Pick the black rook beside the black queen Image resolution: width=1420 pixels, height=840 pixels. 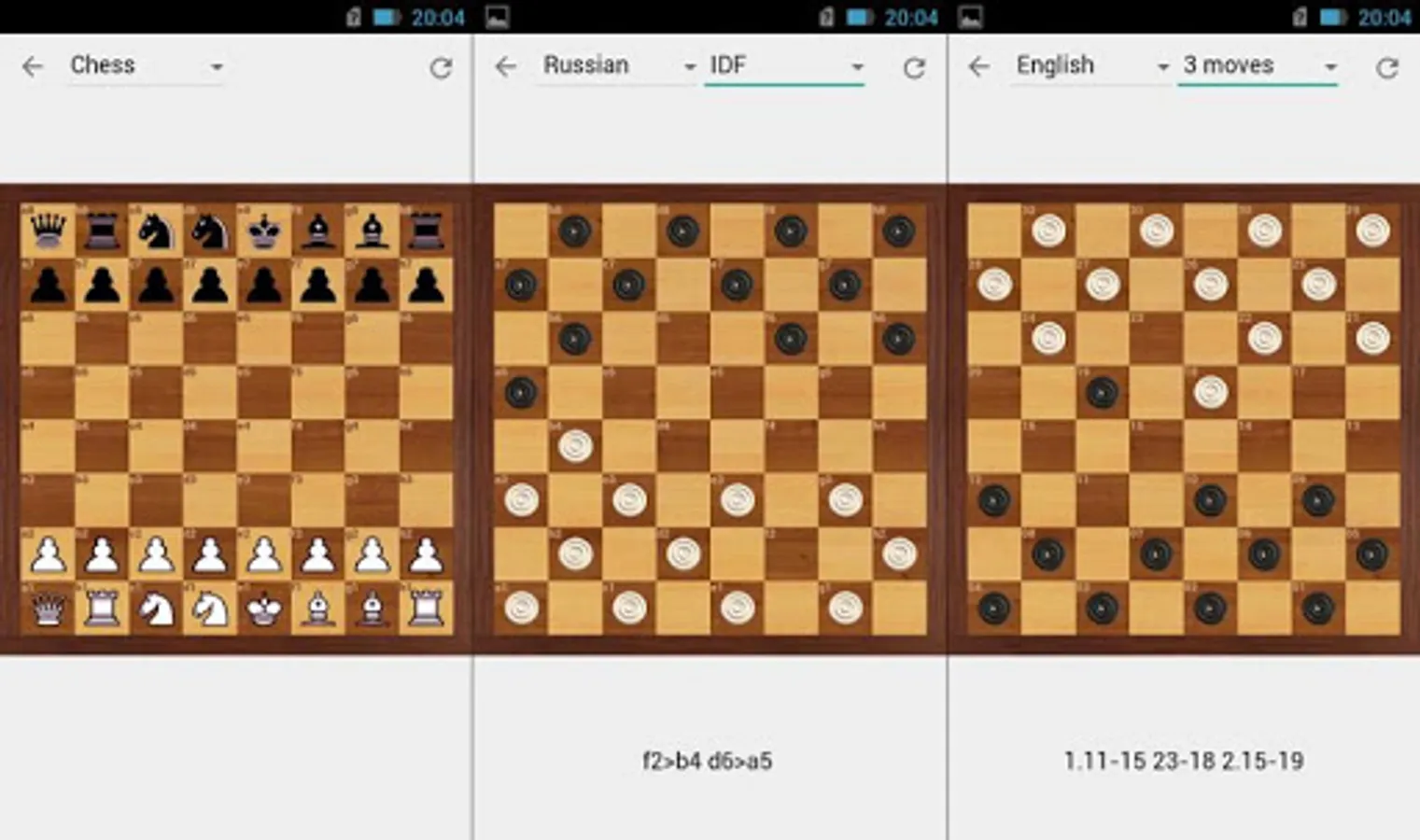click(x=102, y=231)
